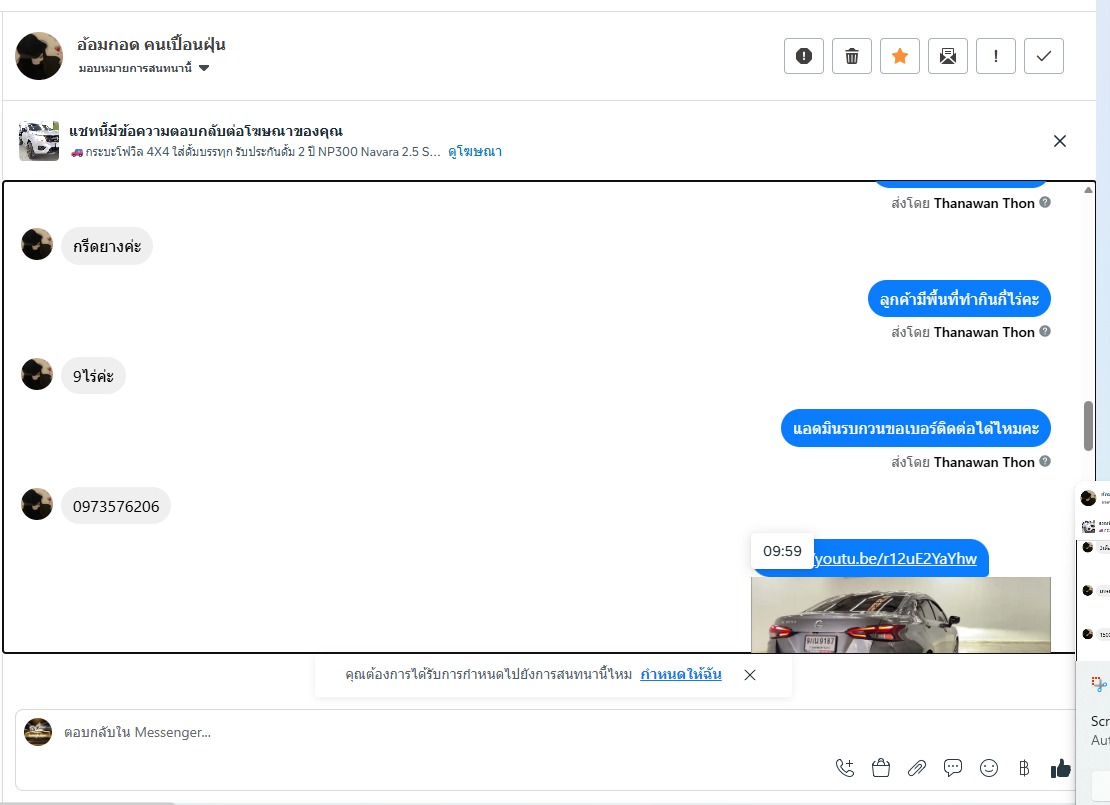1110x805 pixels.
Task: Attach a file with the paperclip icon
Action: (917, 768)
